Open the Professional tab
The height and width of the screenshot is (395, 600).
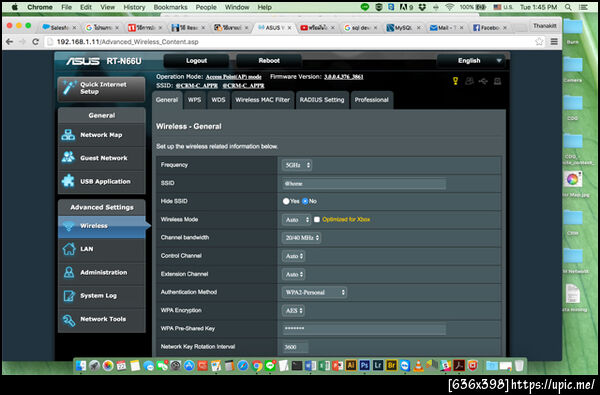[x=371, y=100]
